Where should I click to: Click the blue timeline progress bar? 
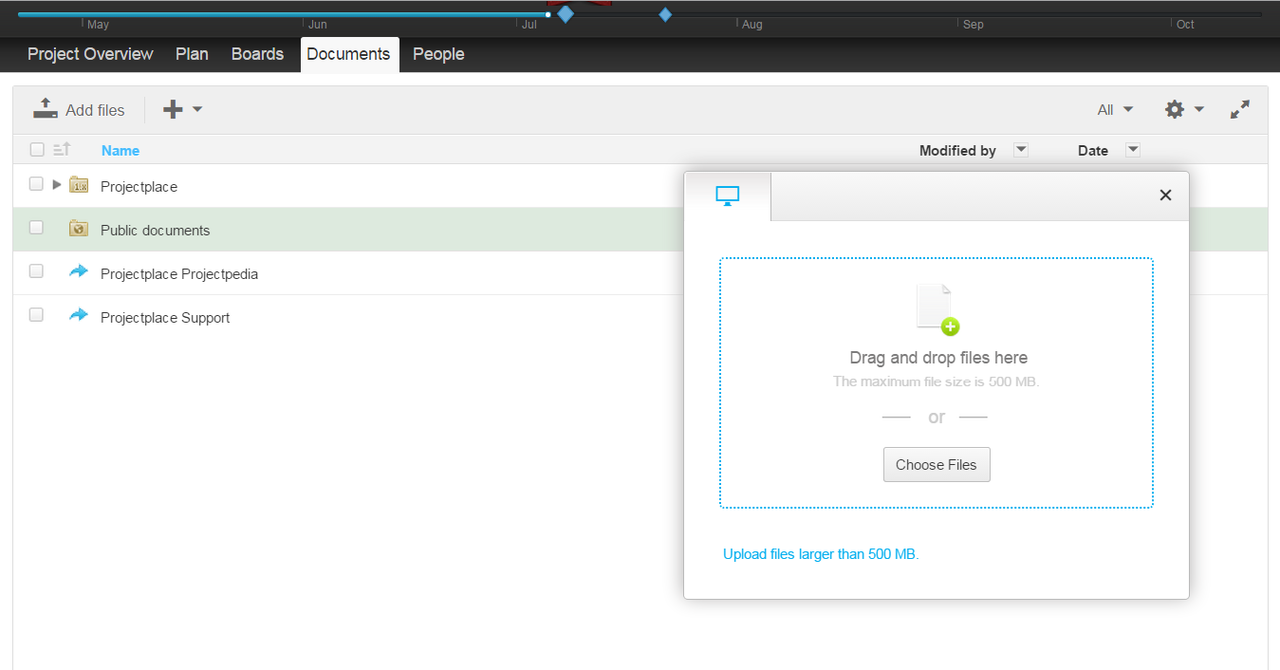pyautogui.click(x=283, y=15)
